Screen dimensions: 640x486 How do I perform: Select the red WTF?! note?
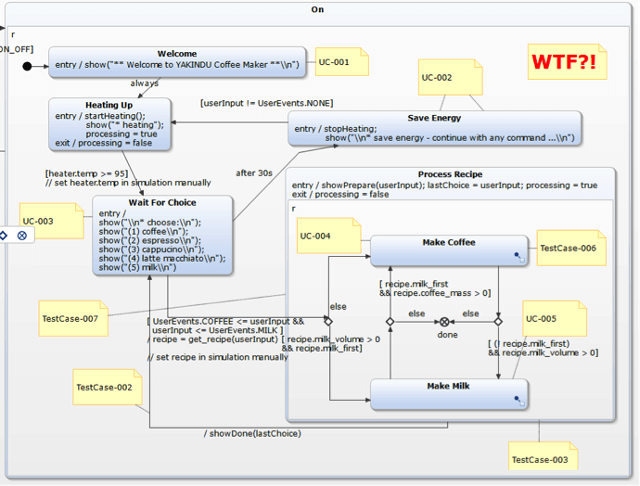[566, 61]
